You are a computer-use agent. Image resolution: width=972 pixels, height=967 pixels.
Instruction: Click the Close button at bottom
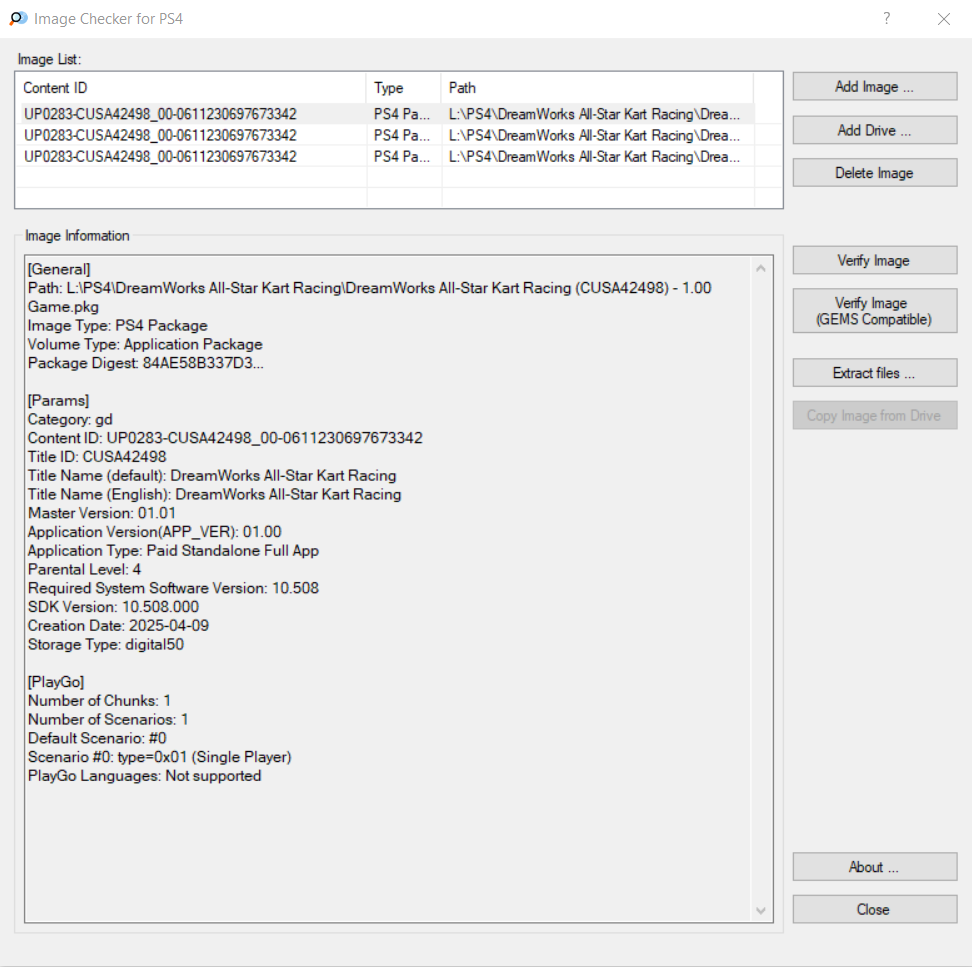pos(875,909)
